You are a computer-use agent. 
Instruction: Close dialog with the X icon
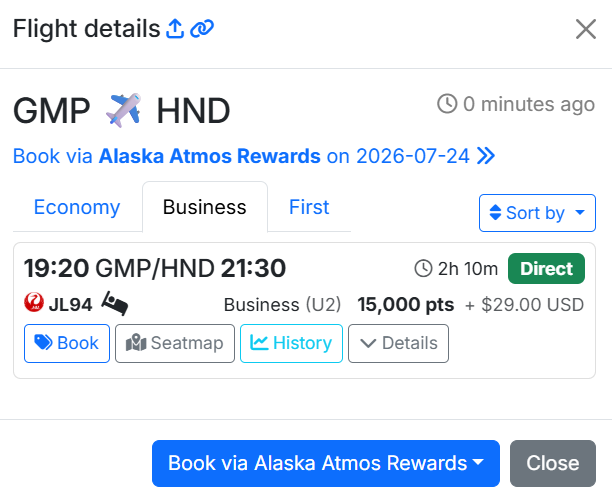pos(586,29)
